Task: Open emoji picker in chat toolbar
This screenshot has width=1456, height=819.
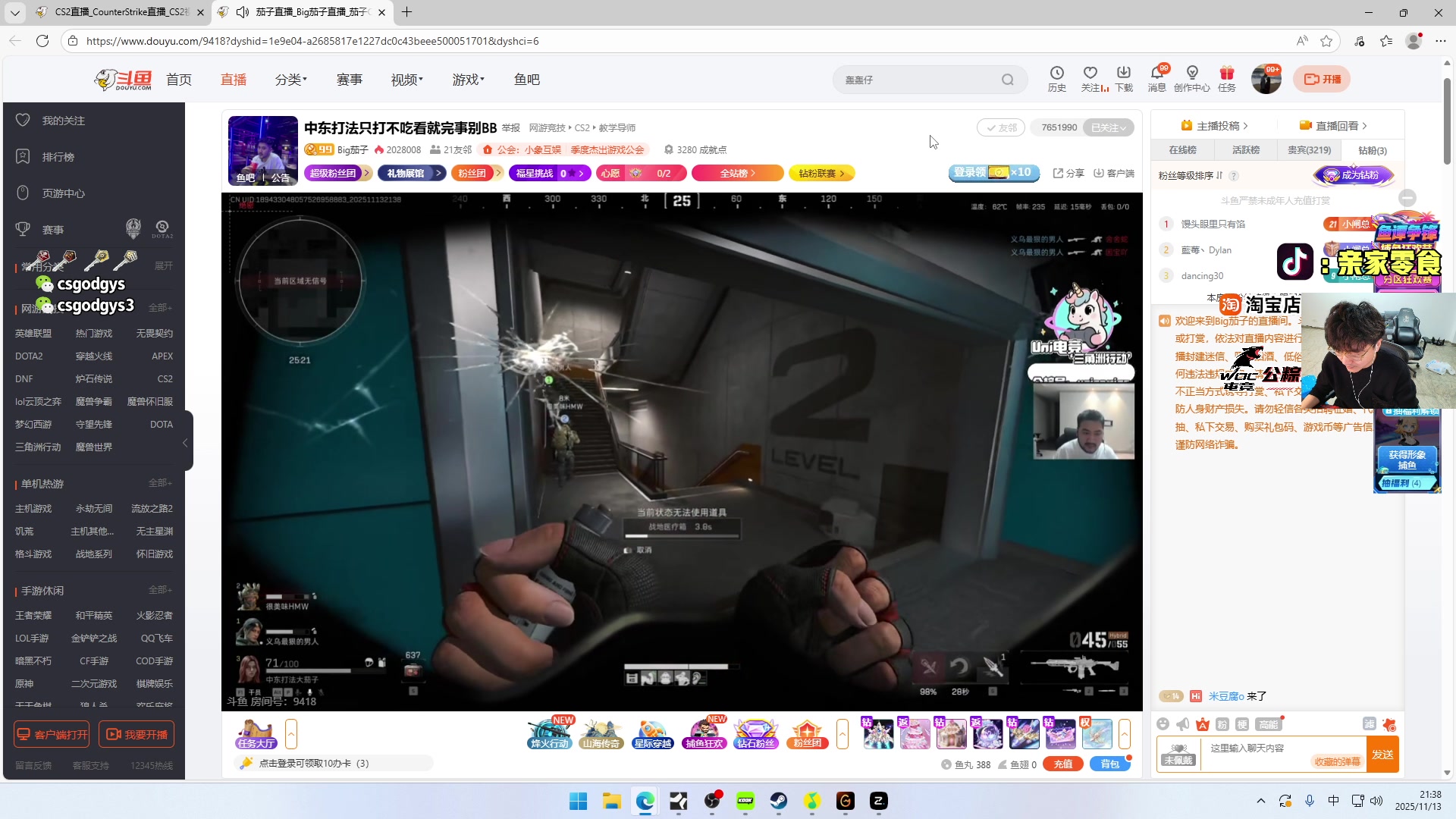Action: click(1163, 724)
